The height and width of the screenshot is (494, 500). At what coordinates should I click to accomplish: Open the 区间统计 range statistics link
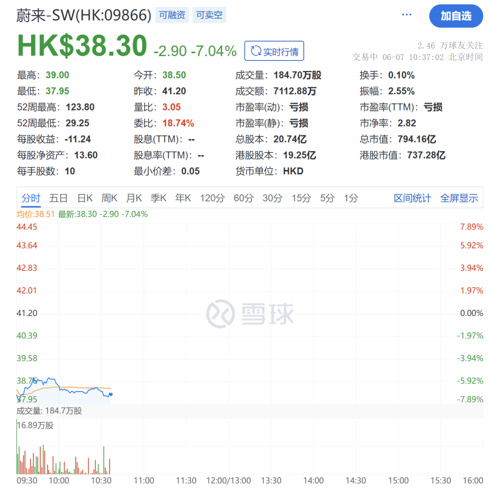click(412, 198)
